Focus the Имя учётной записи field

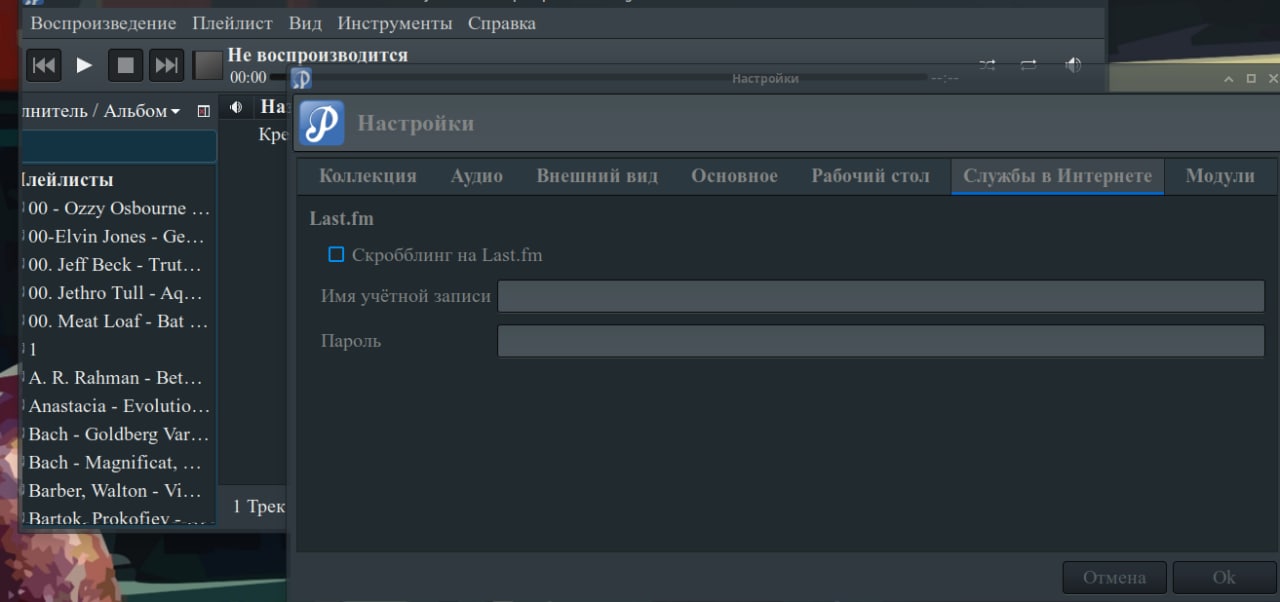click(881, 296)
